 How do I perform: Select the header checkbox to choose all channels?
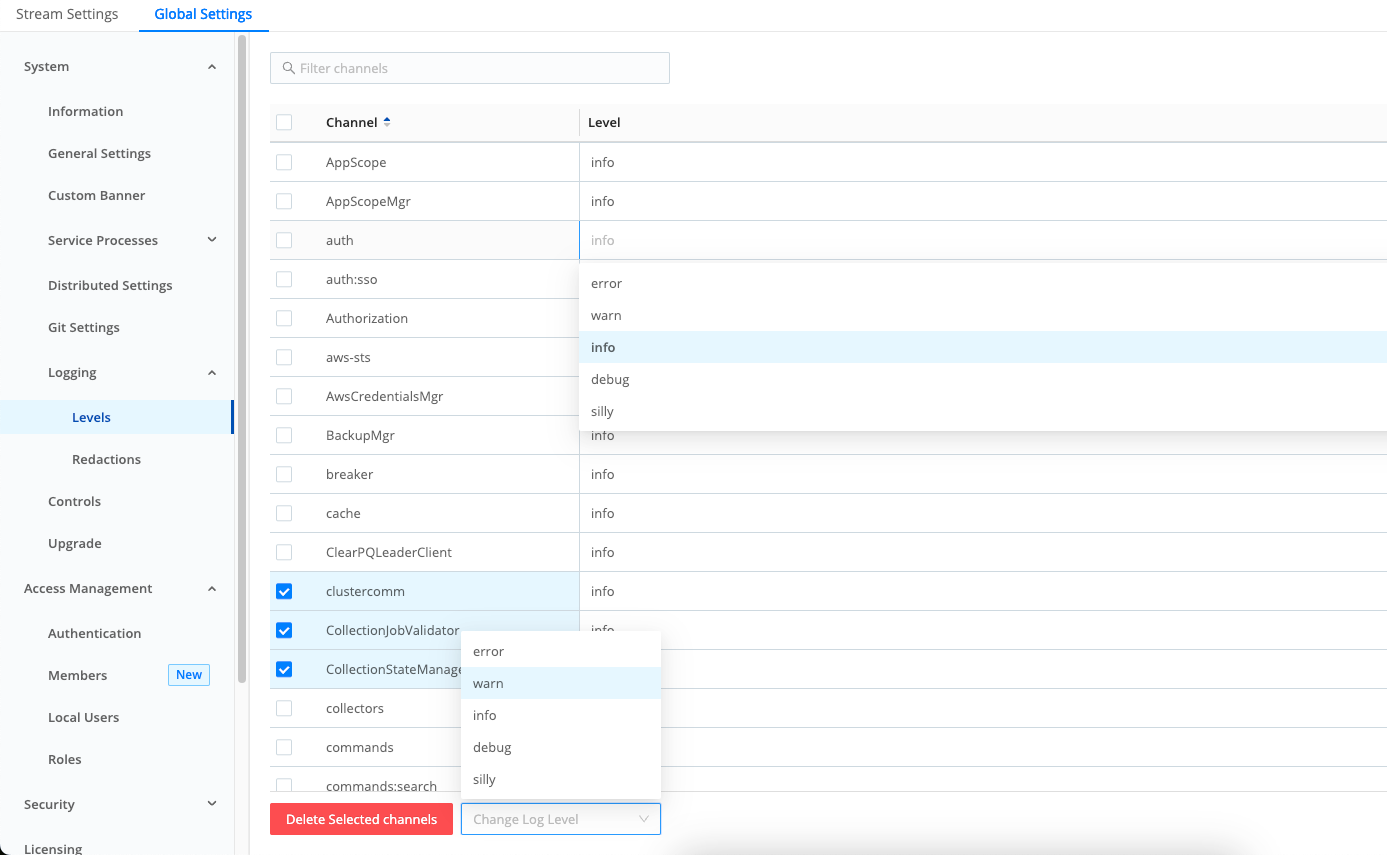(x=283, y=122)
